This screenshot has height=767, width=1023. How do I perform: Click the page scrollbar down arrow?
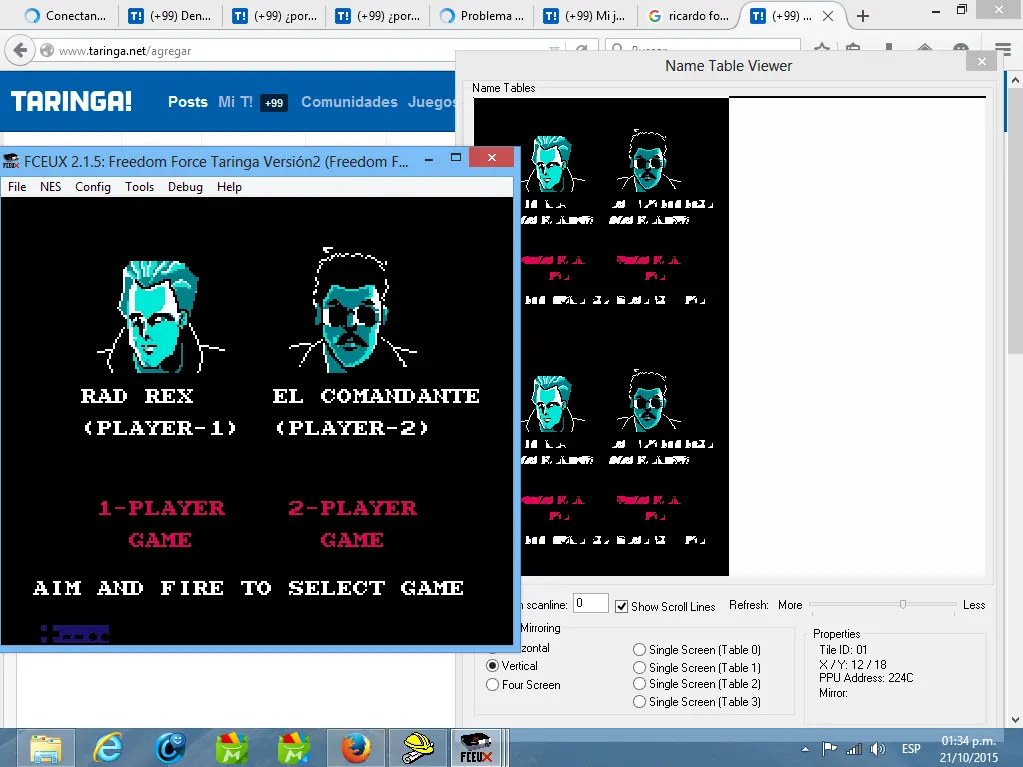[1015, 720]
